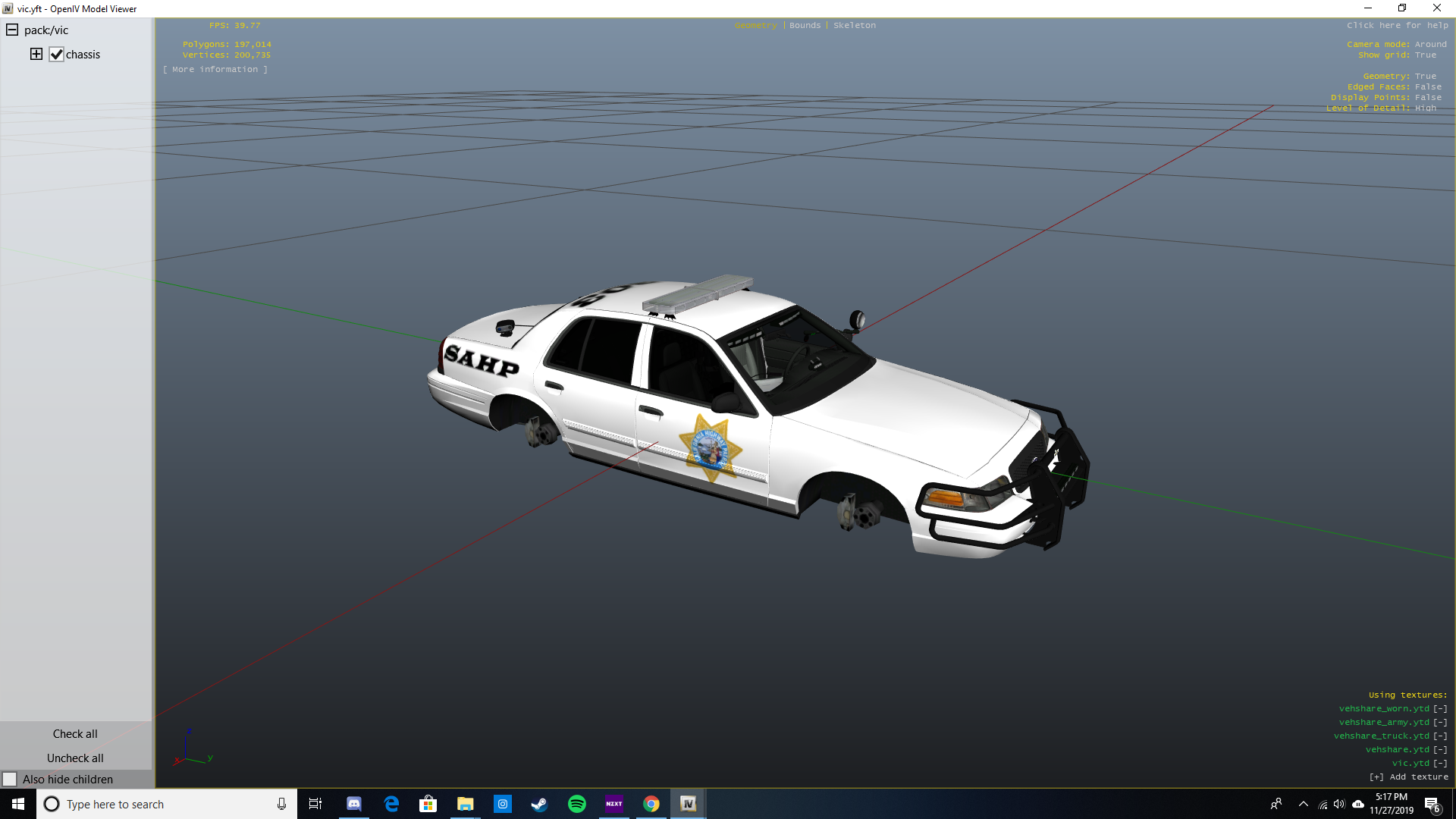Expand the chassis tree node
Screen dimensions: 1456x819
point(36,54)
